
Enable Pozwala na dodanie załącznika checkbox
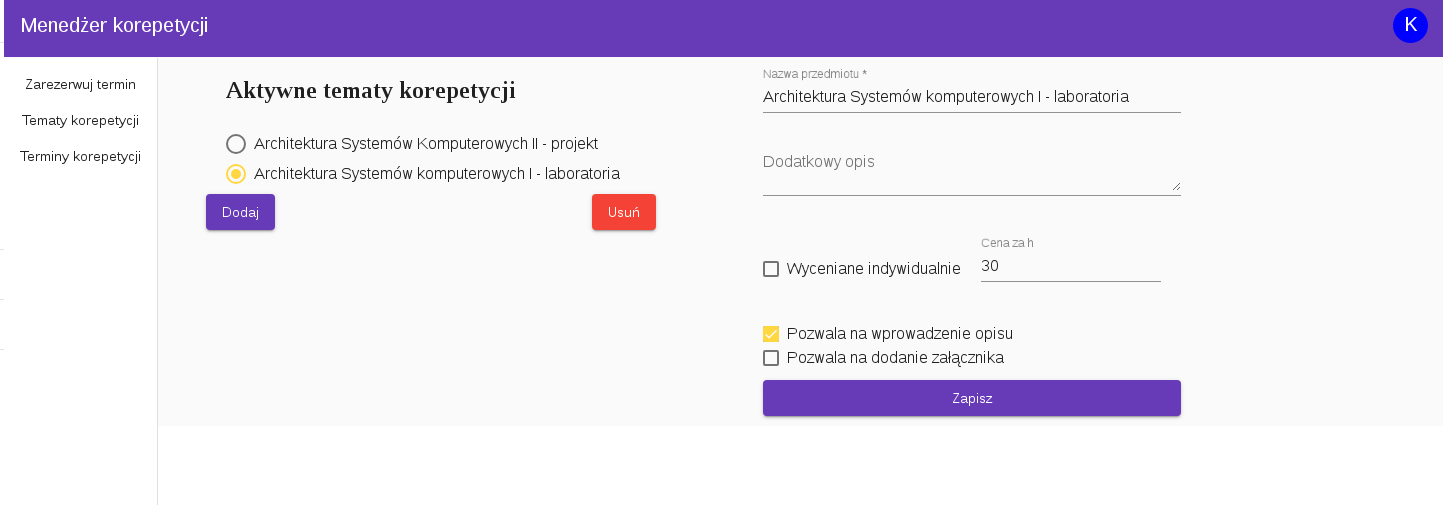(771, 358)
